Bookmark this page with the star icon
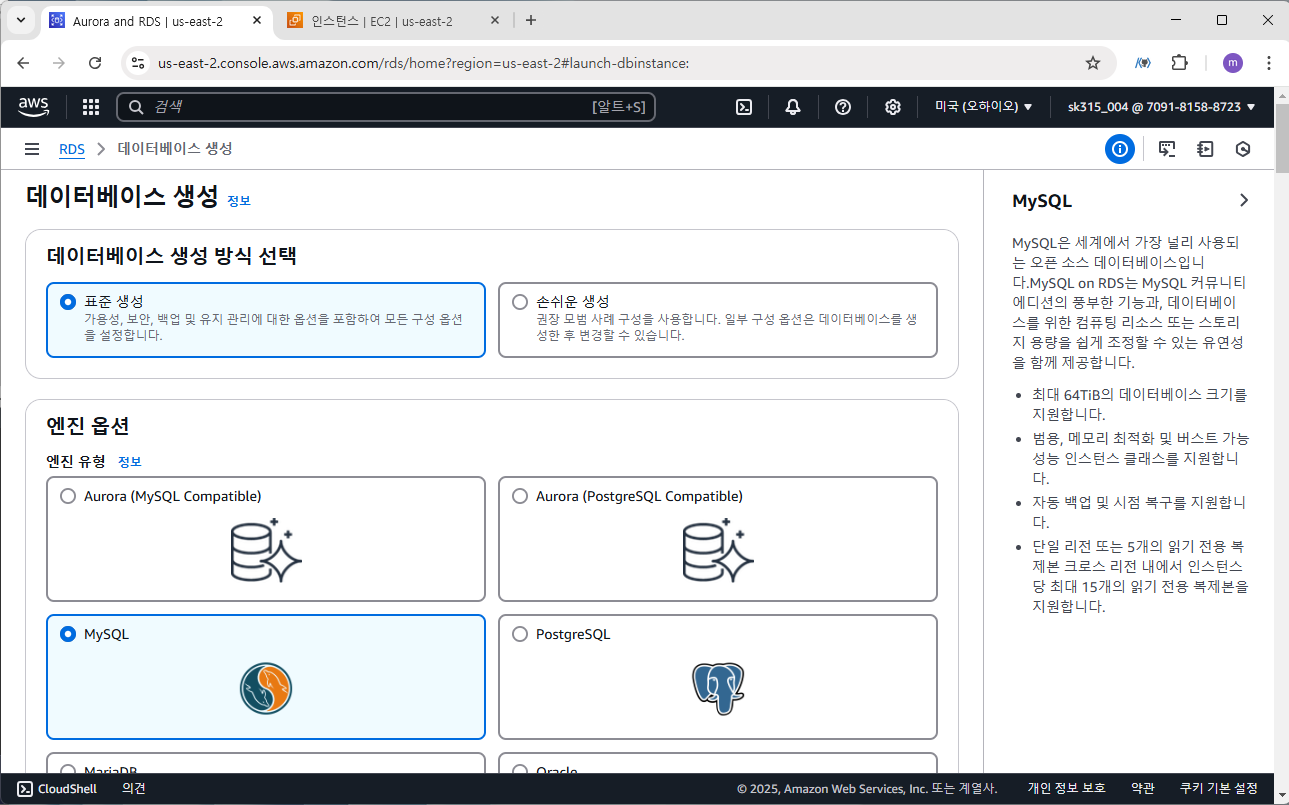Viewport: 1289px width, 805px height. tap(1093, 63)
